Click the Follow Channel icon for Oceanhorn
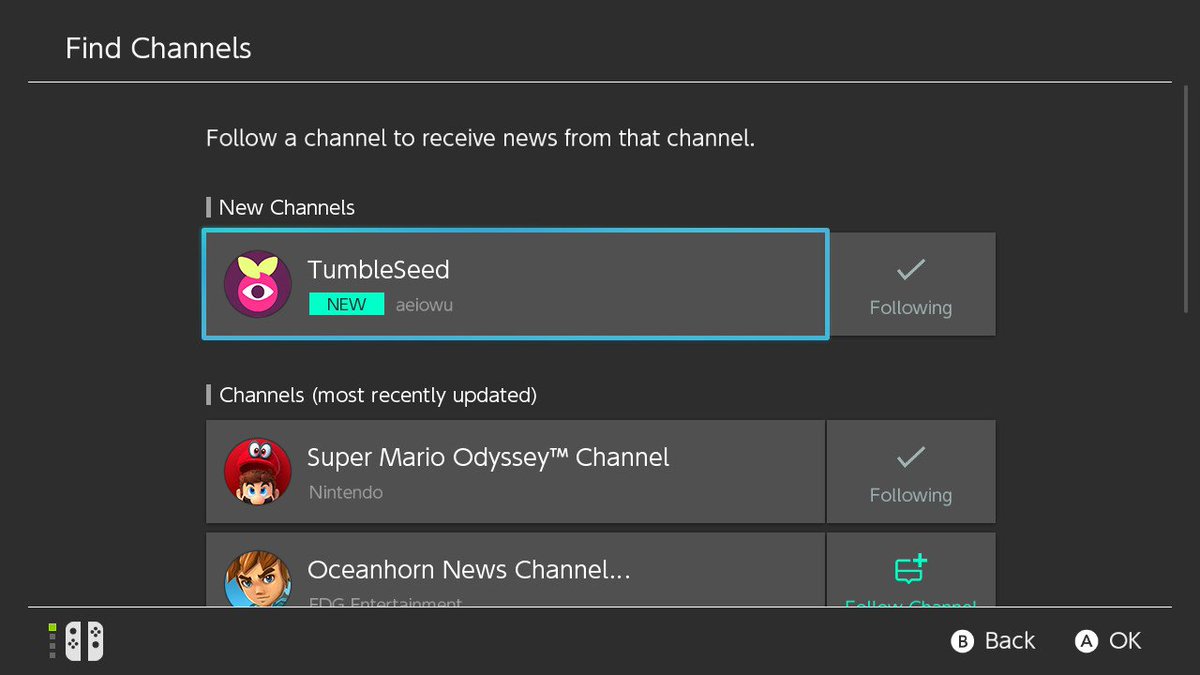 [910, 570]
